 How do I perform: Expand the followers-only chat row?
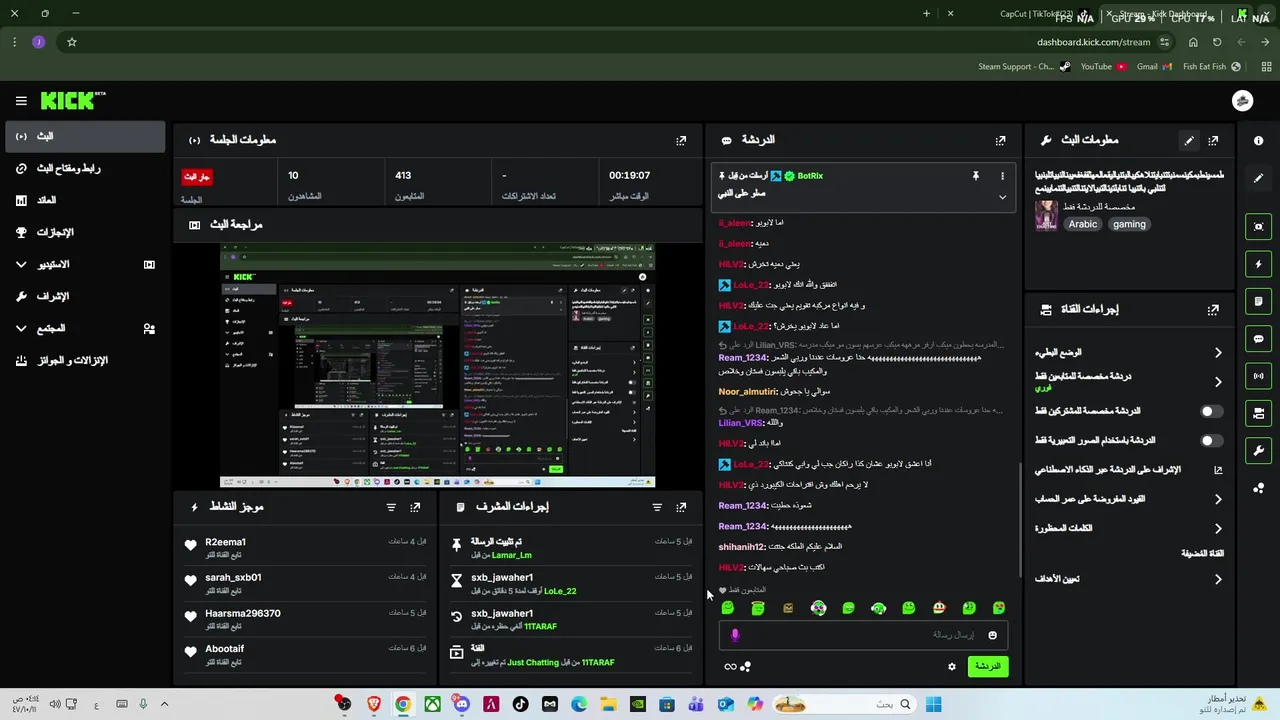(x=1128, y=381)
